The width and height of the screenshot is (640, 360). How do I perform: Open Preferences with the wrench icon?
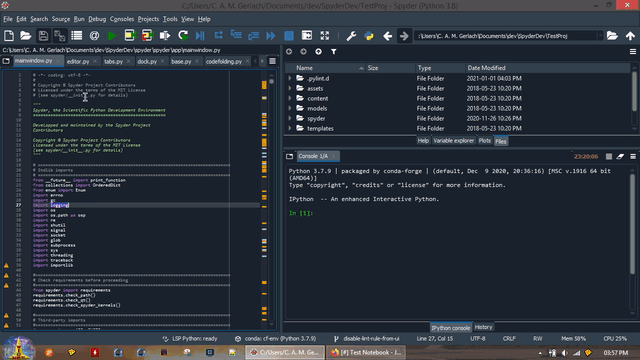(x=351, y=36)
